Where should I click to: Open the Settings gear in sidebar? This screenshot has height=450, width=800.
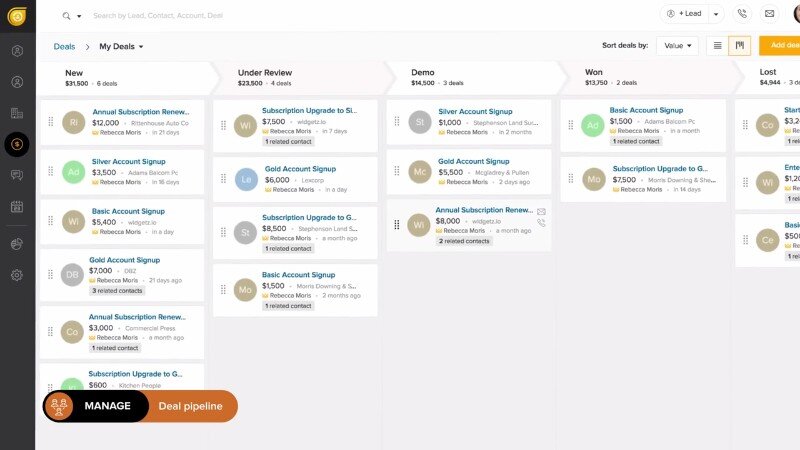(x=17, y=275)
